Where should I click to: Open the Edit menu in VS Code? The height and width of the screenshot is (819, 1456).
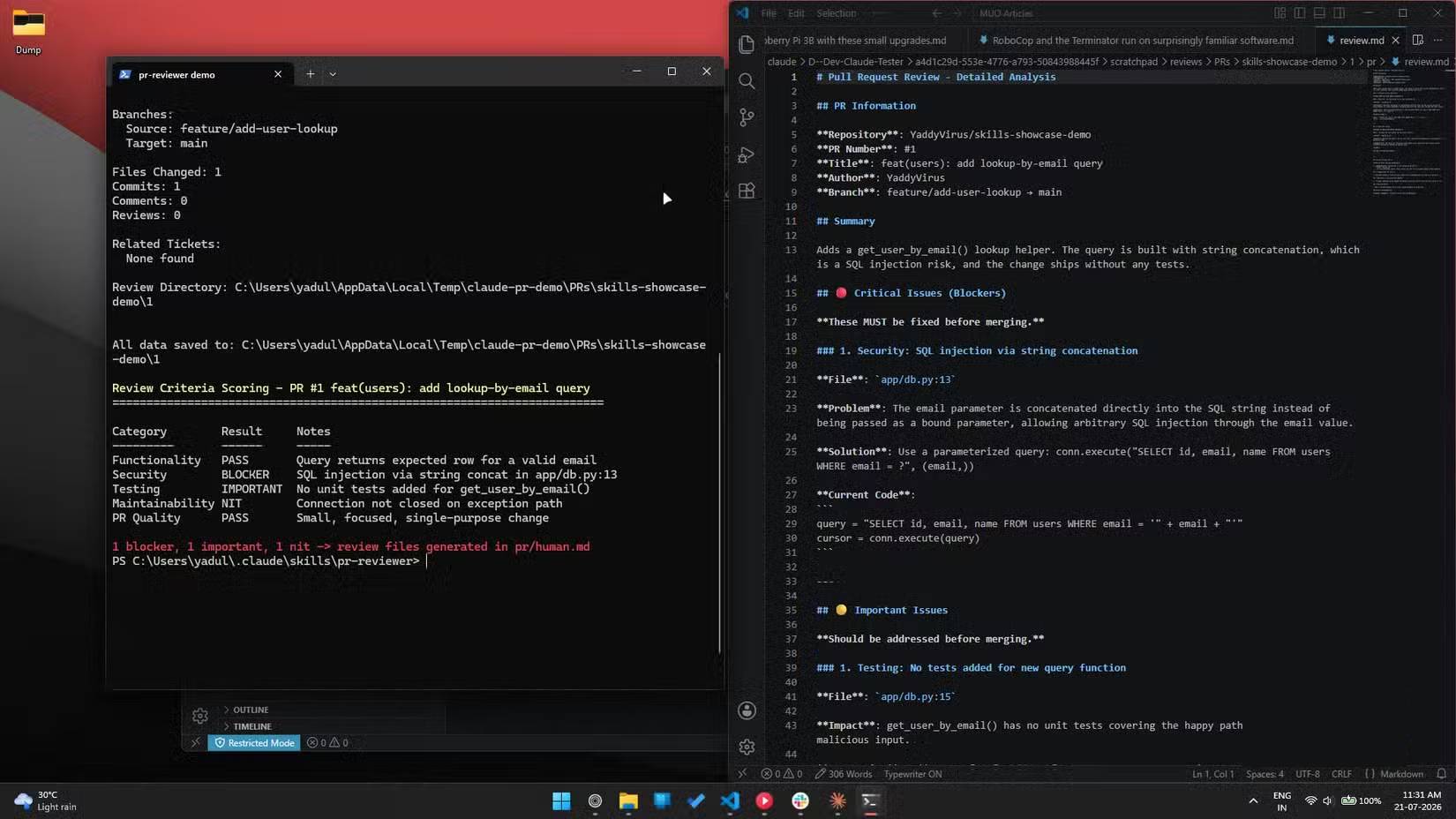tap(796, 13)
